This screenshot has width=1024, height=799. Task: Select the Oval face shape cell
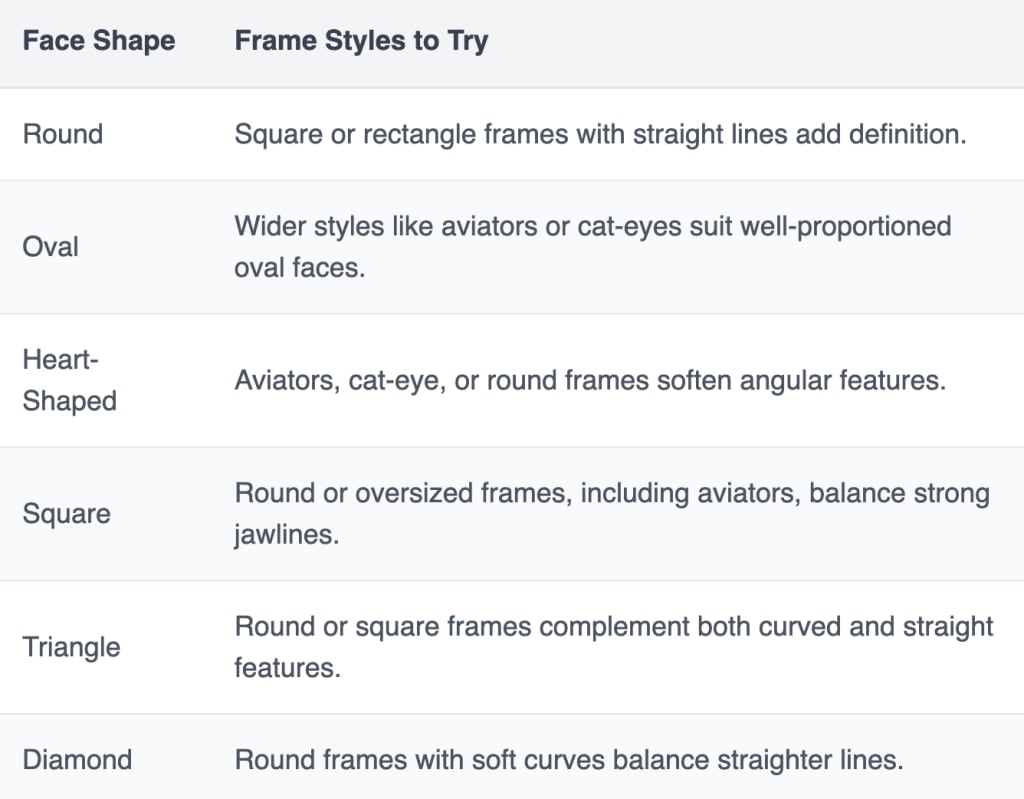tap(50, 247)
